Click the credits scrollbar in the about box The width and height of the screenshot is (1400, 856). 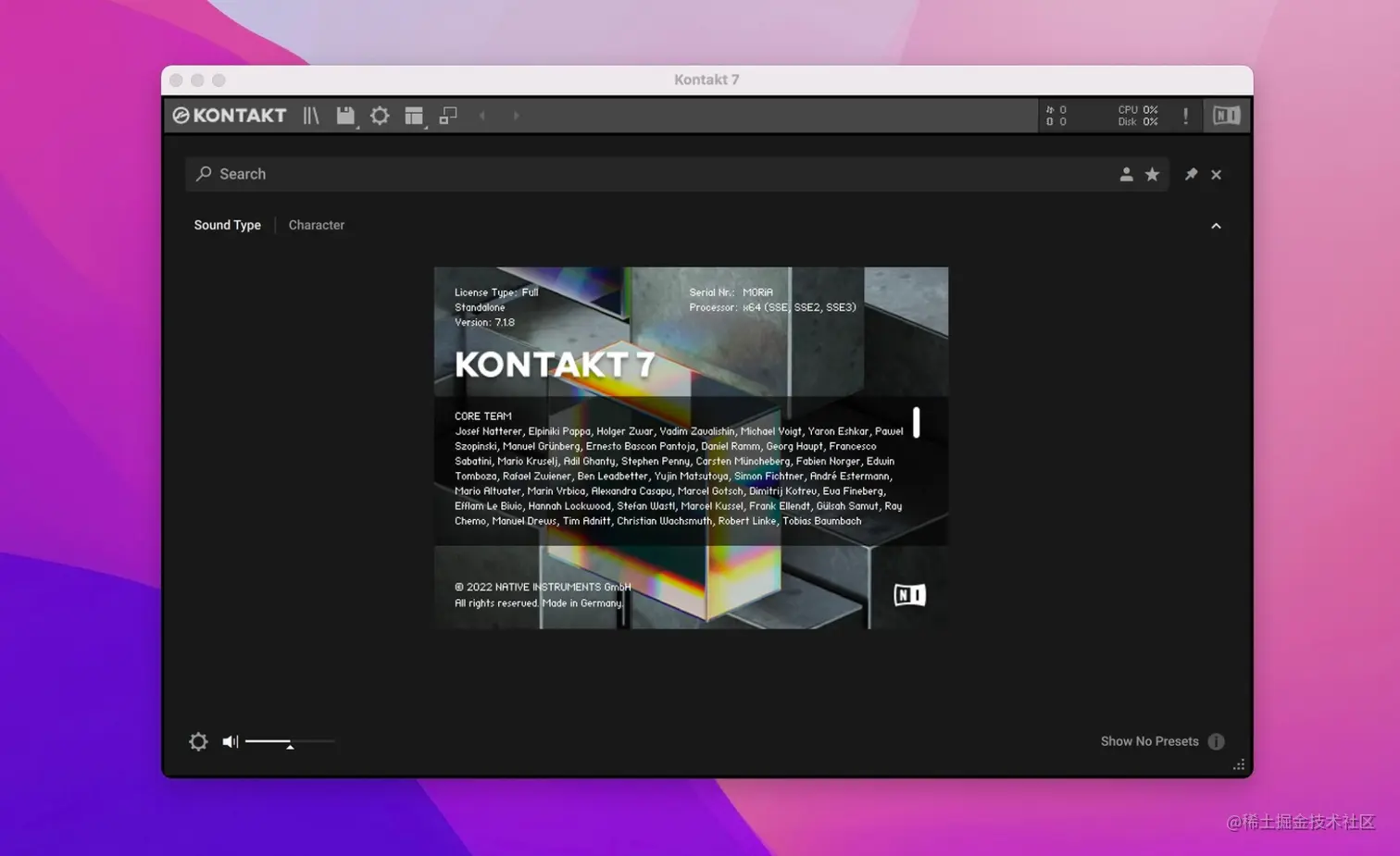(917, 422)
